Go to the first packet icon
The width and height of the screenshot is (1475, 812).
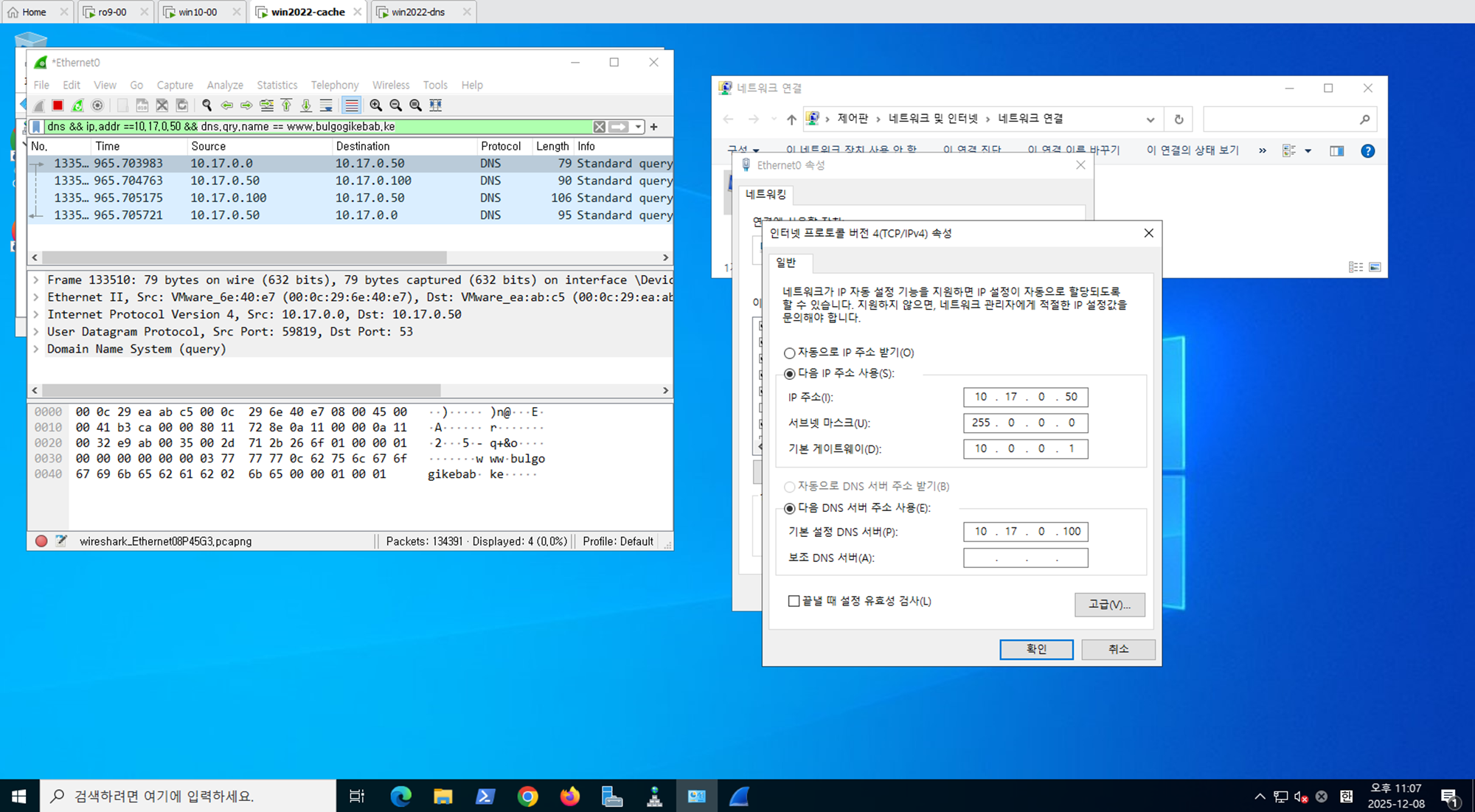[286, 105]
